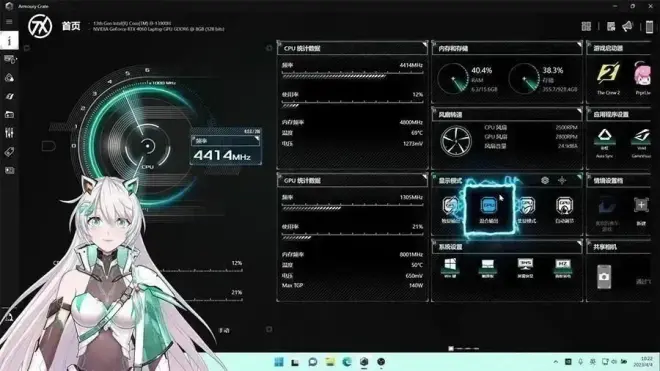660x371 pixels.
Task: Click the 共享相机 panel header
Action: click(619, 247)
